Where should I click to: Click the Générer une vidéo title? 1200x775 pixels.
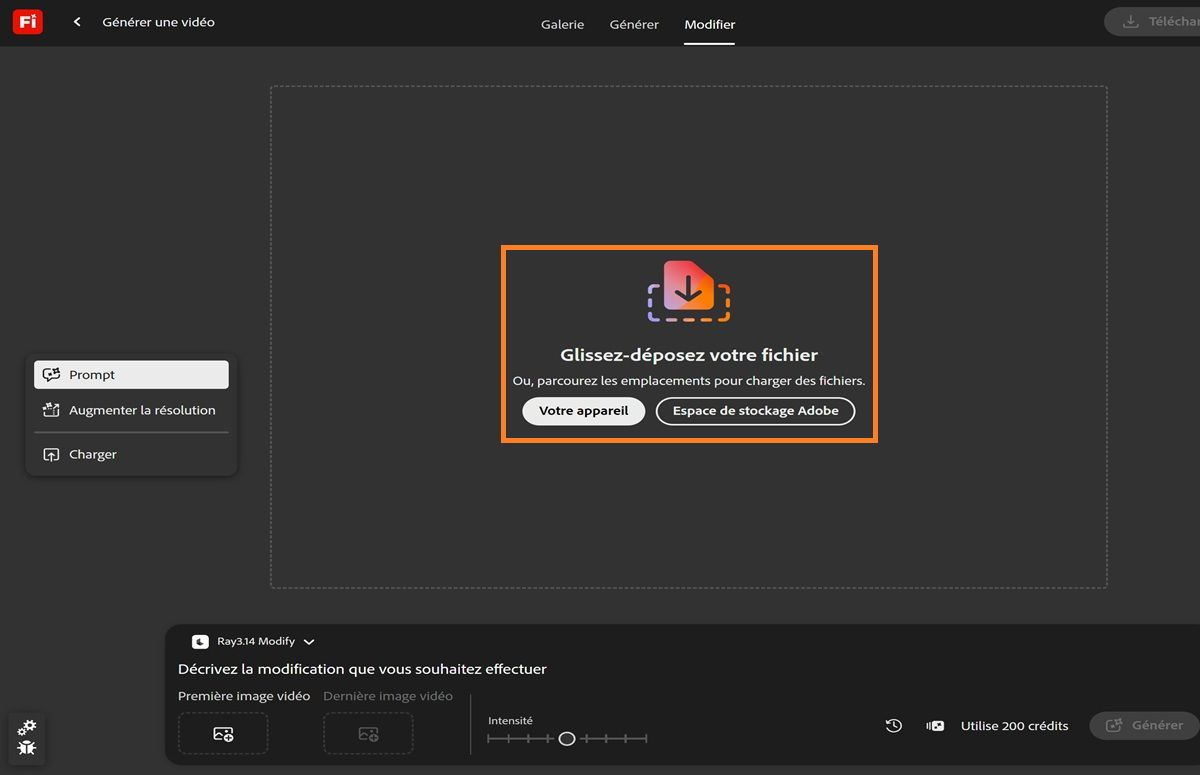pos(158,22)
